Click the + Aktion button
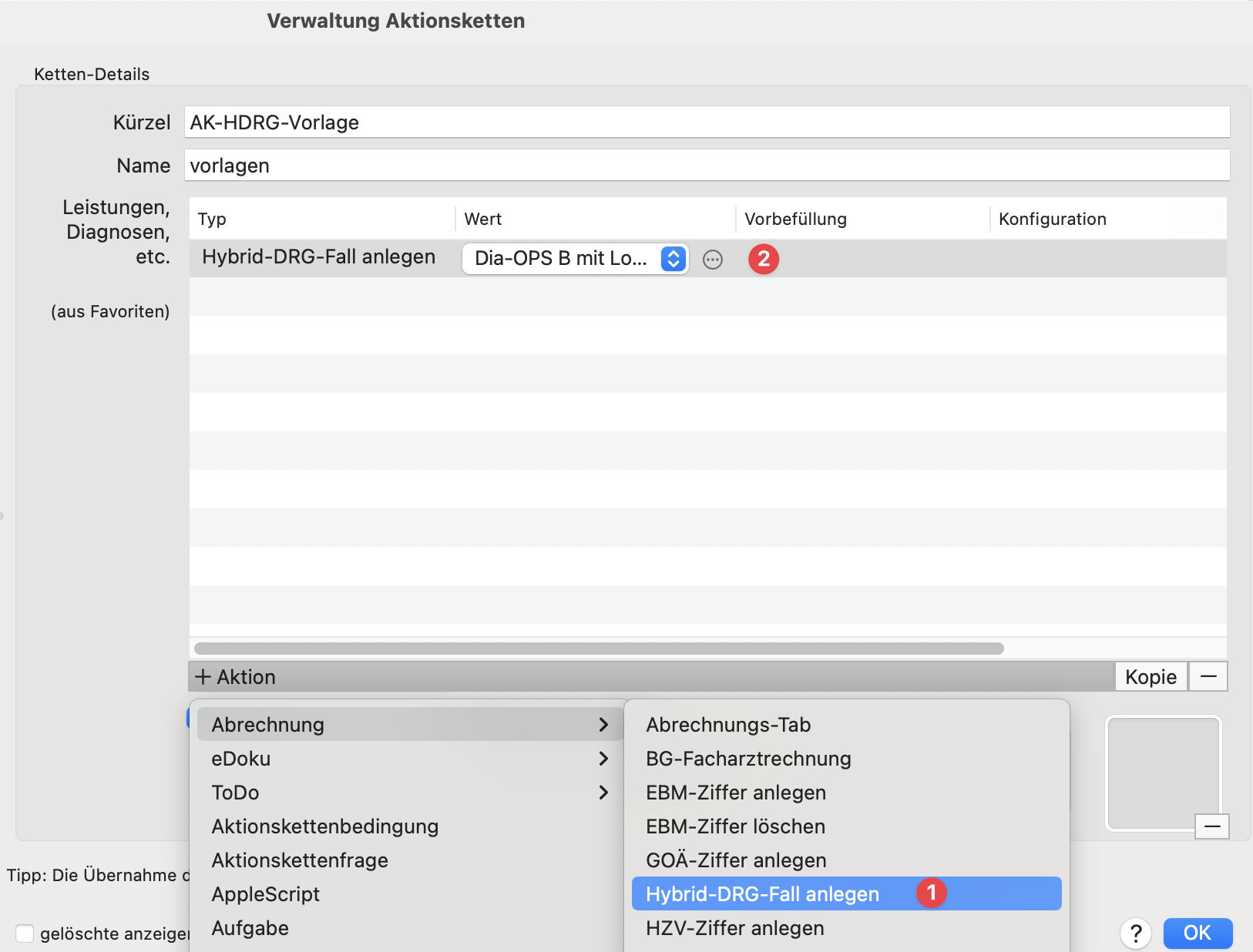1253x952 pixels. click(x=235, y=676)
